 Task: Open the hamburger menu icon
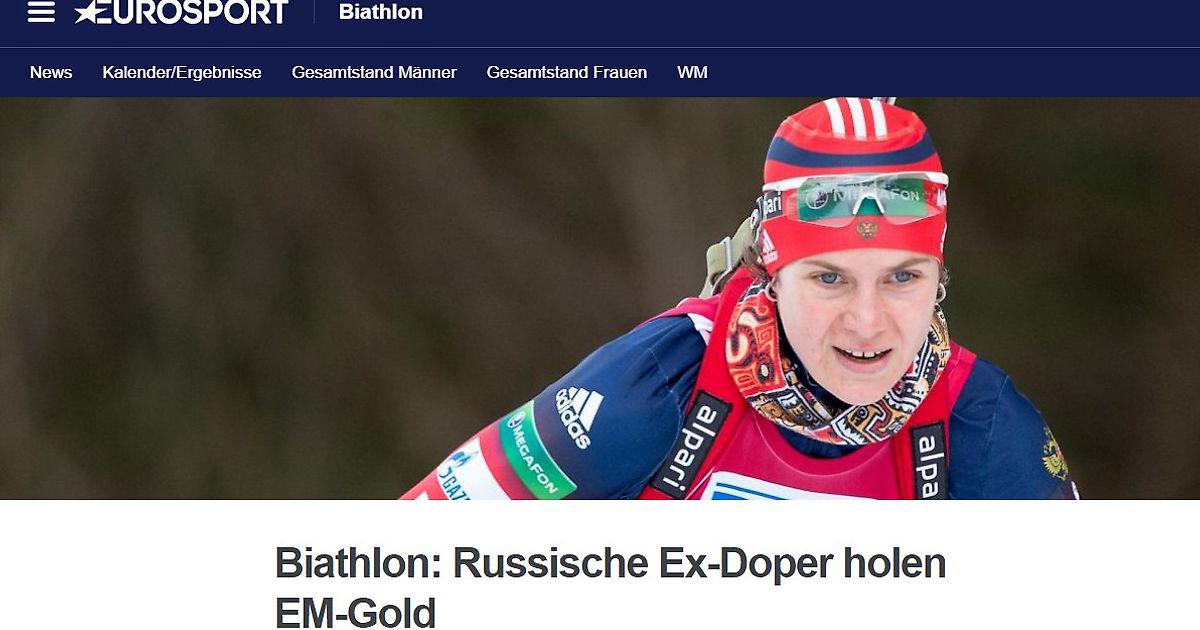tap(41, 12)
